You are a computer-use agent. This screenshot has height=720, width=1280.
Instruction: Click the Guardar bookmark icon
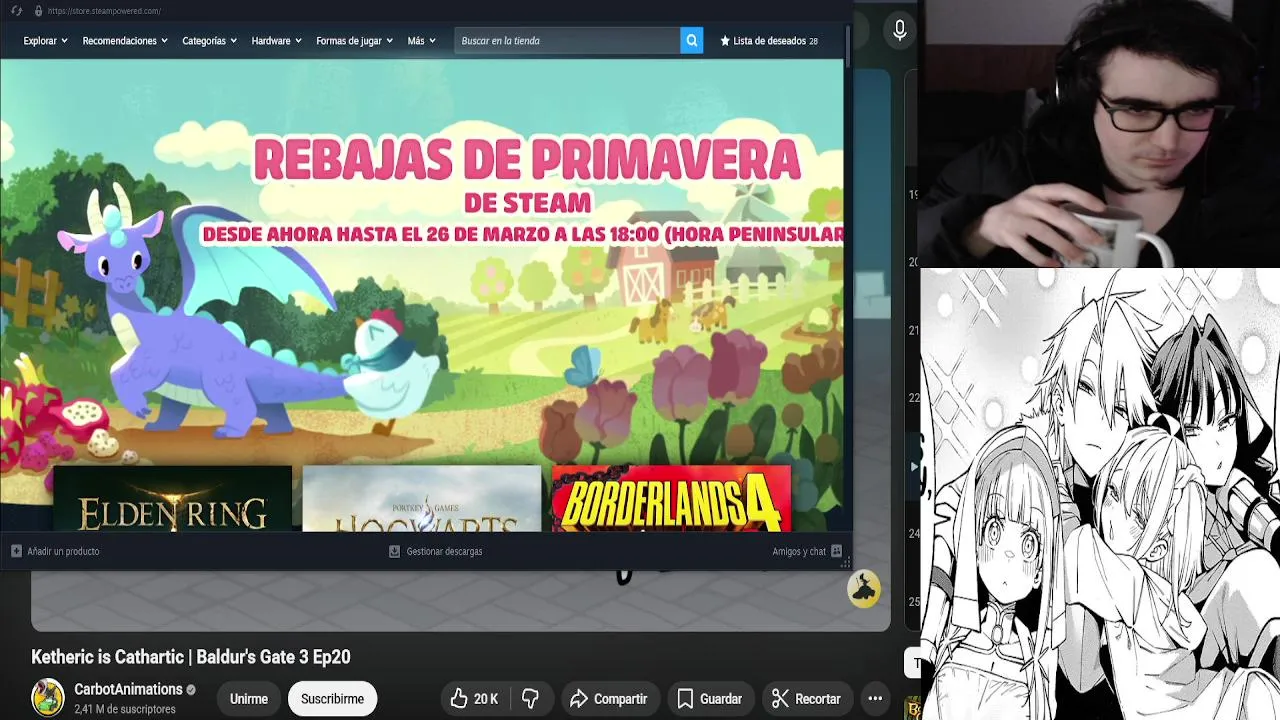[x=685, y=699]
